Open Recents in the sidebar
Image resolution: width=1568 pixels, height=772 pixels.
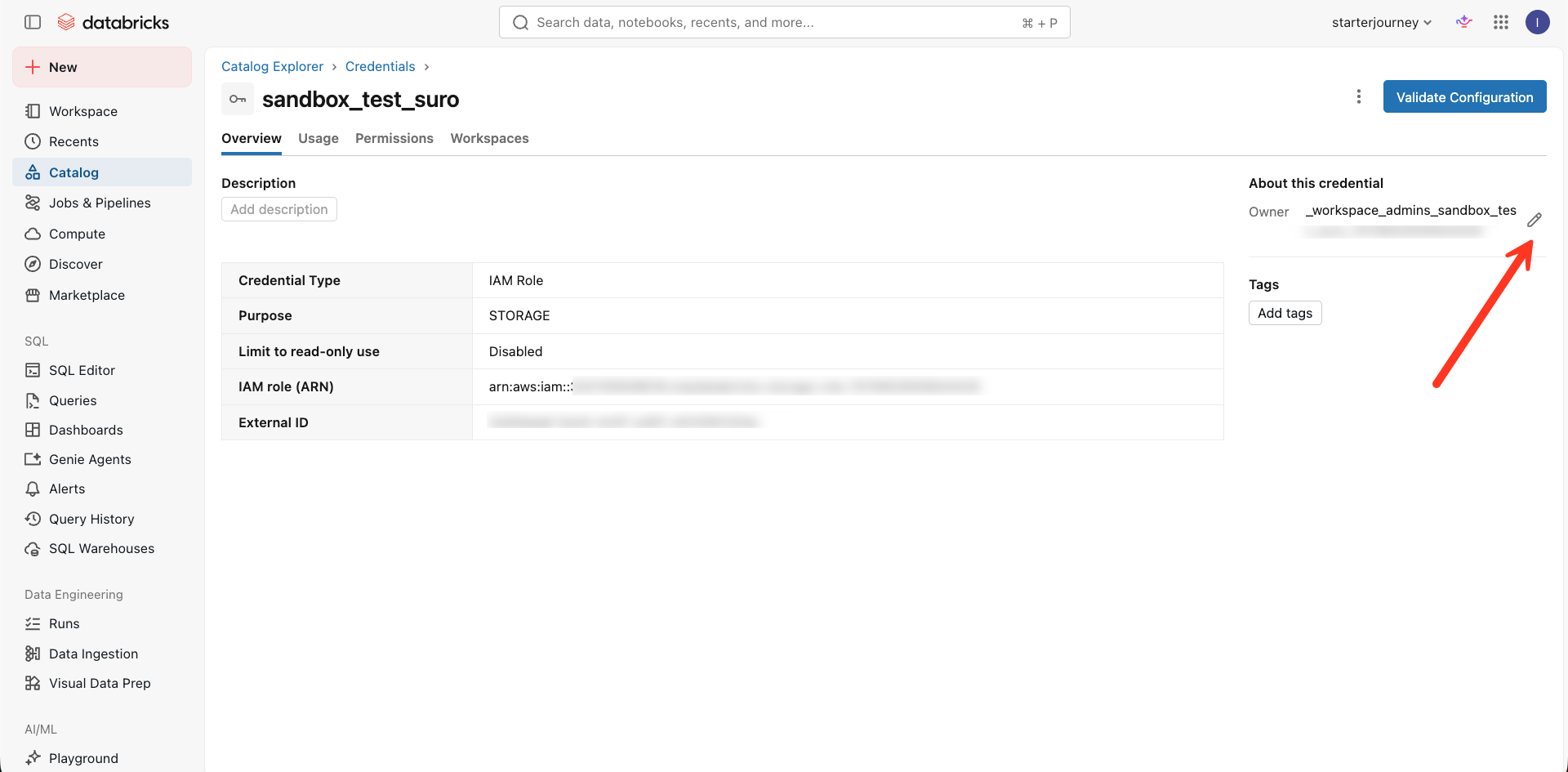102,141
